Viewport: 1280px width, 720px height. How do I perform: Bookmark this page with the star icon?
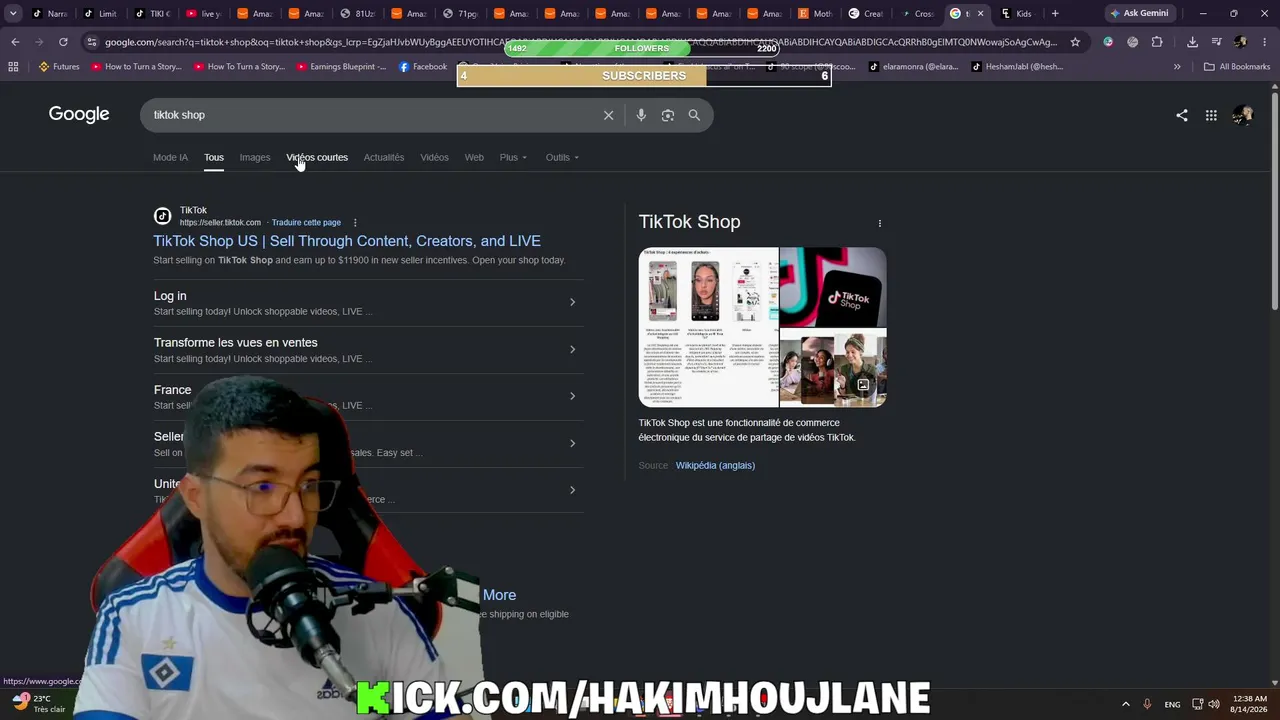[x=1075, y=42]
